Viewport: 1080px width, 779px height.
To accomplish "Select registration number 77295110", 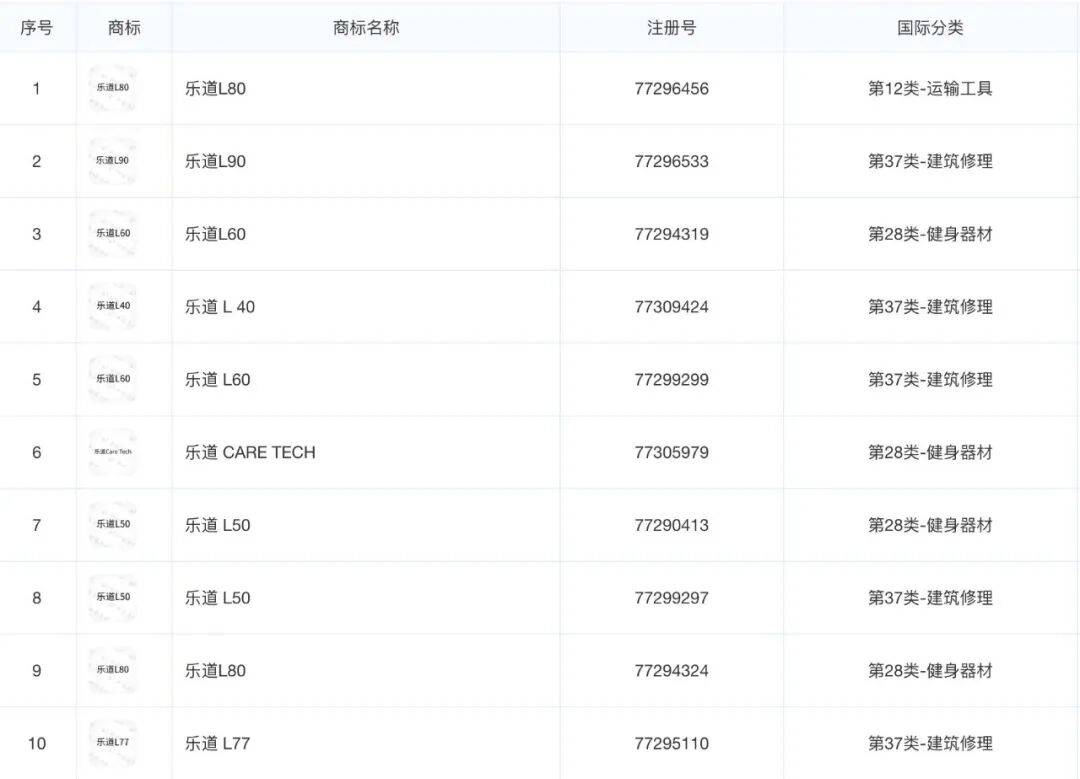I will click(672, 743).
